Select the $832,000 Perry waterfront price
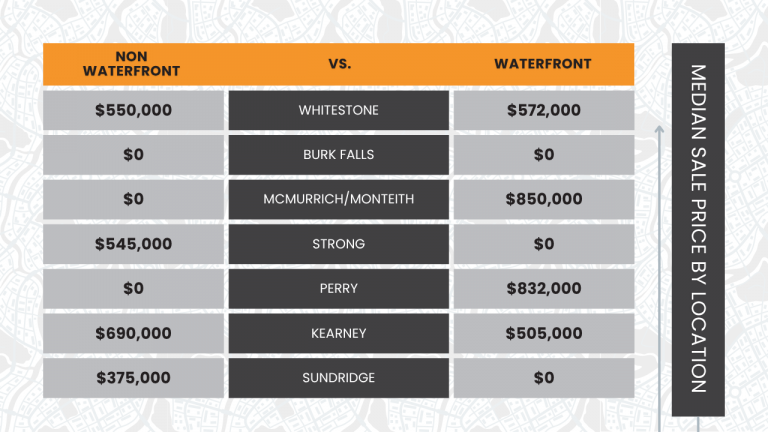Screen dimensions: 768x432 click(x=543, y=288)
